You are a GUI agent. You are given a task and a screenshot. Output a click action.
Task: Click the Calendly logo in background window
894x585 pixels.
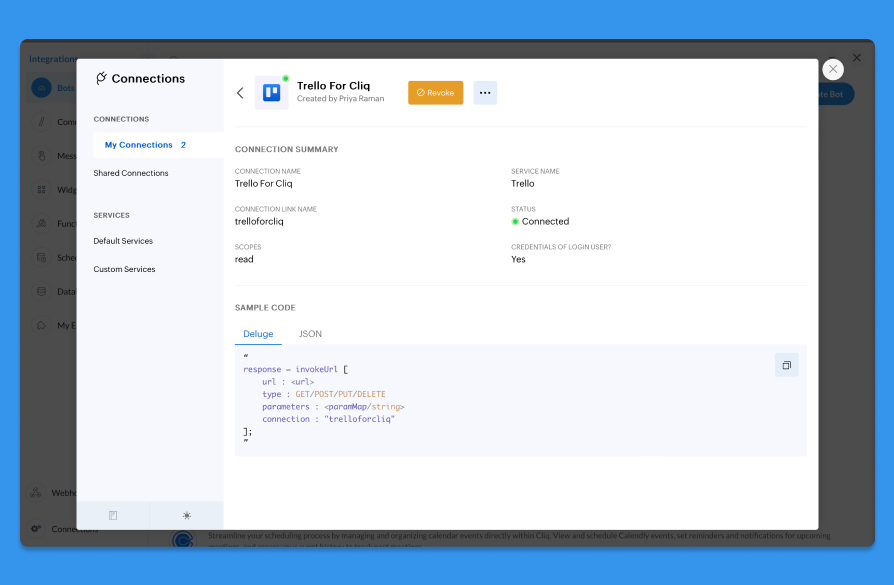point(183,539)
